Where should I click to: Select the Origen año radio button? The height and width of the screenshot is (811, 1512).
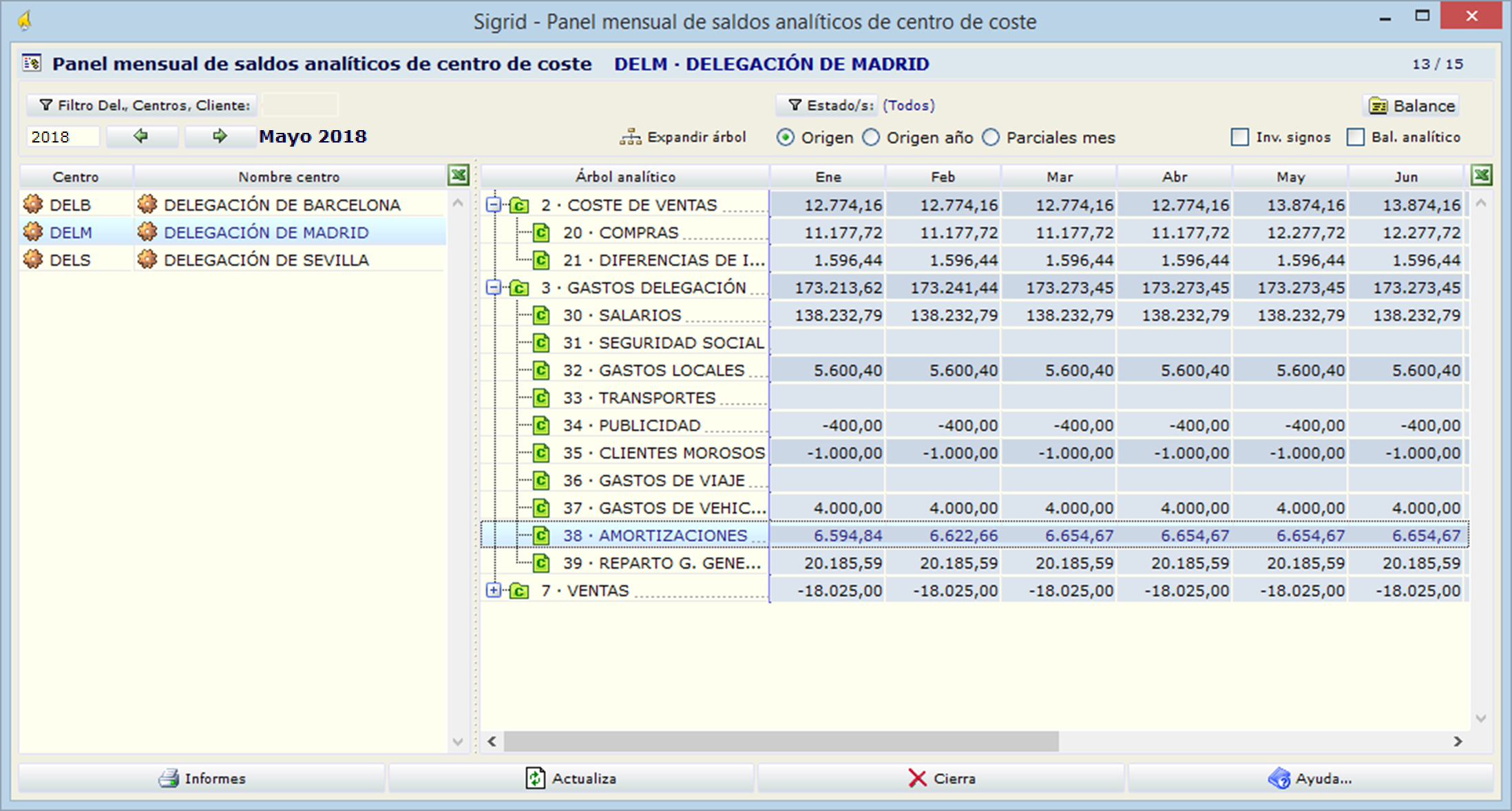pyautogui.click(x=871, y=138)
